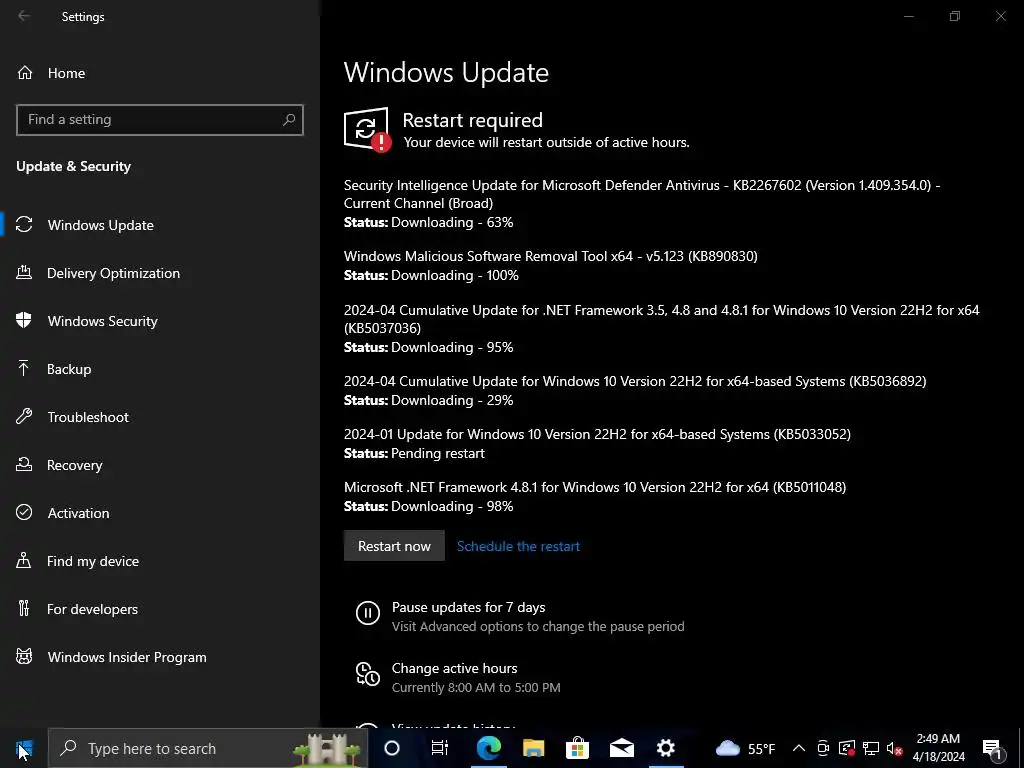The image size is (1024, 768).
Task: Open File Explorer from the taskbar
Action: pyautogui.click(x=533, y=748)
